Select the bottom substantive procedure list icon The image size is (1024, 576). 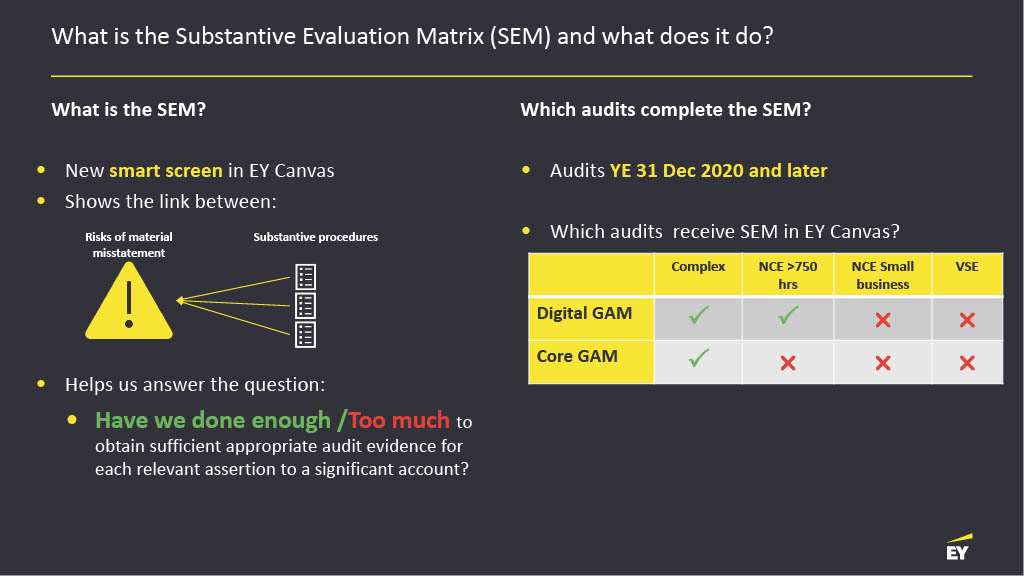point(306,334)
